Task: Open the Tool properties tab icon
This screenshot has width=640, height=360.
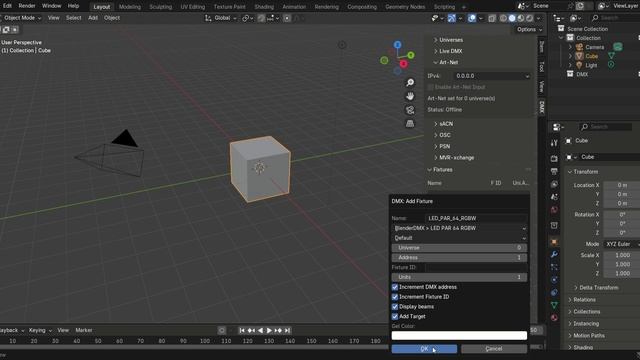Action: point(554,143)
